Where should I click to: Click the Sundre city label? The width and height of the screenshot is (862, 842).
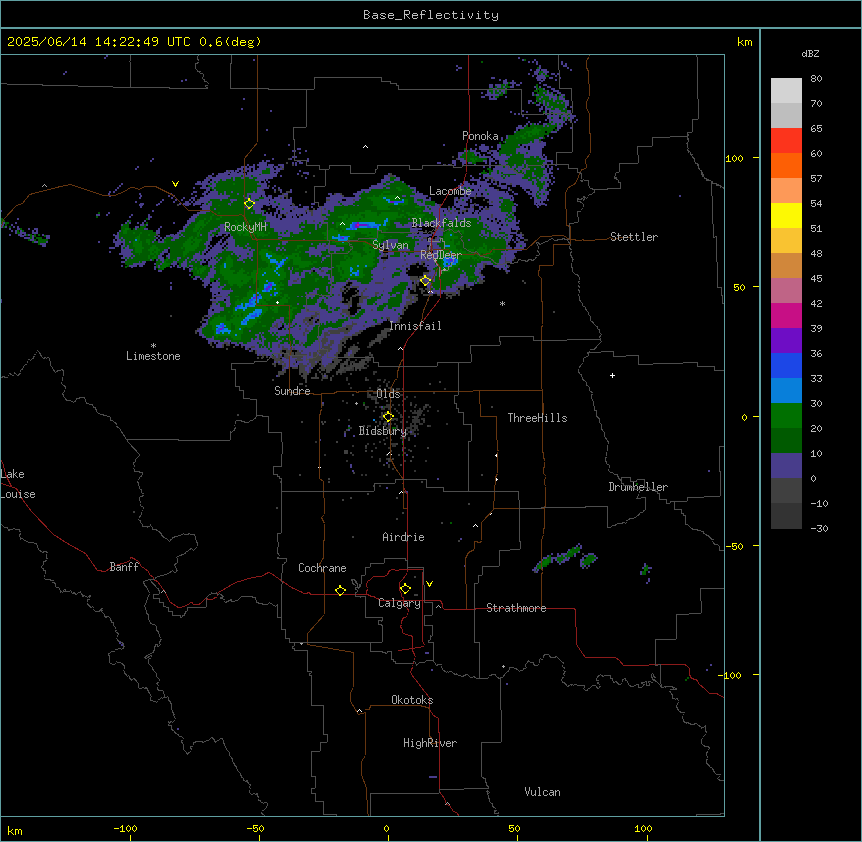292,391
